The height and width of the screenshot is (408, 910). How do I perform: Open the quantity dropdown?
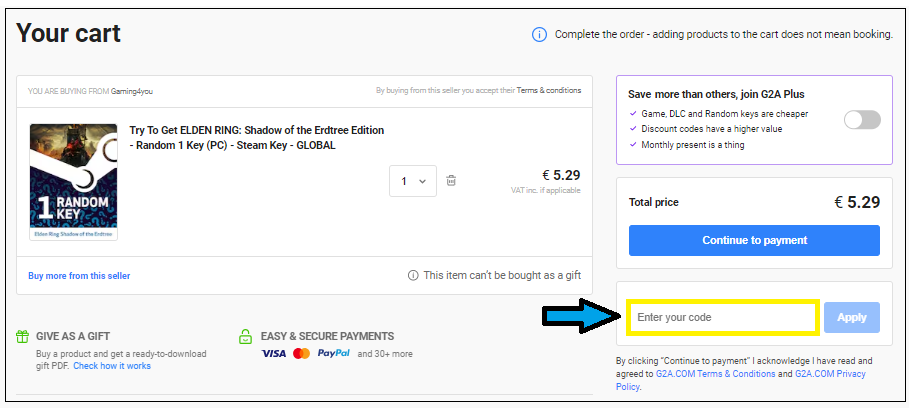pyautogui.click(x=413, y=181)
